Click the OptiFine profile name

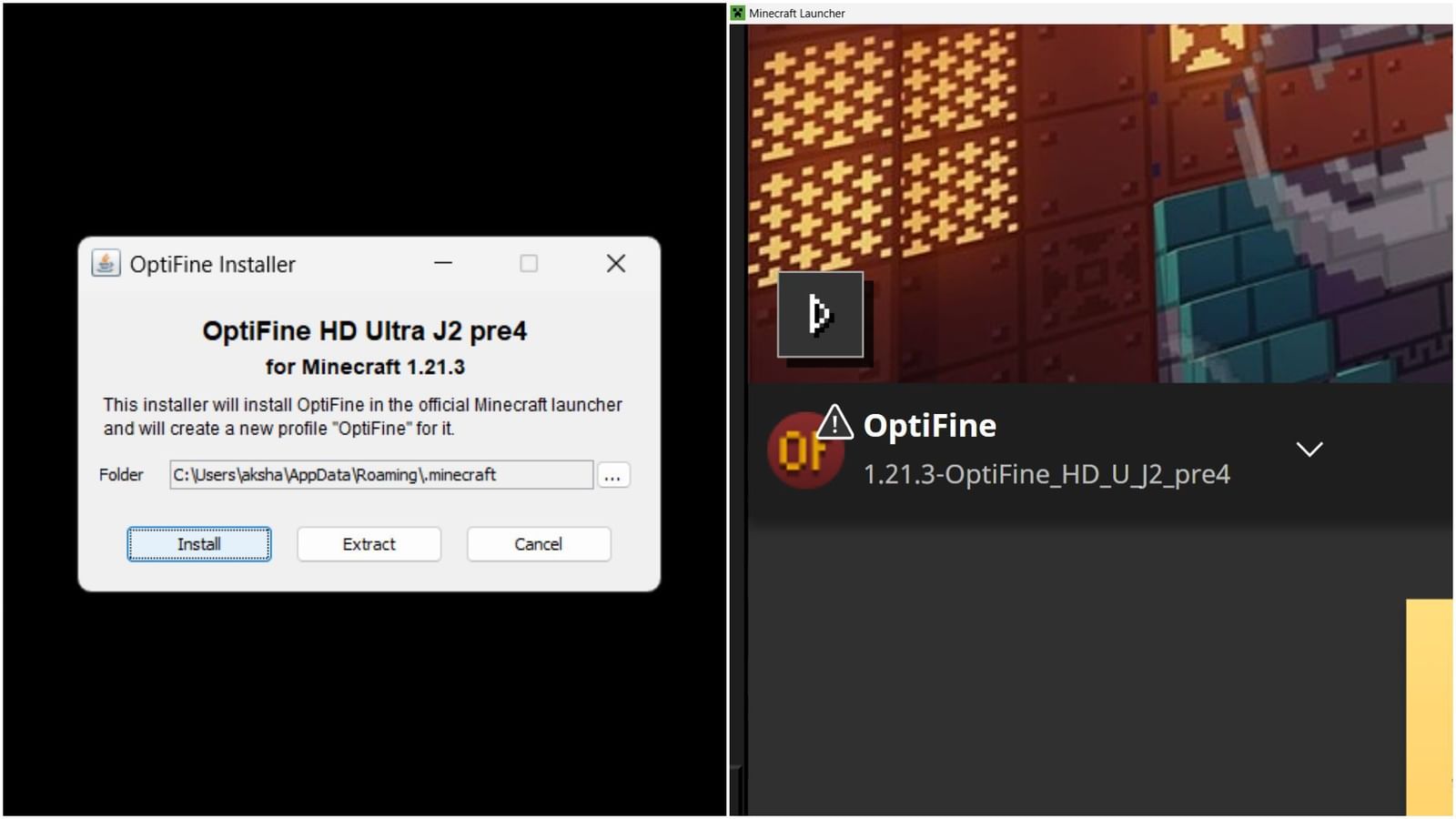pos(928,424)
